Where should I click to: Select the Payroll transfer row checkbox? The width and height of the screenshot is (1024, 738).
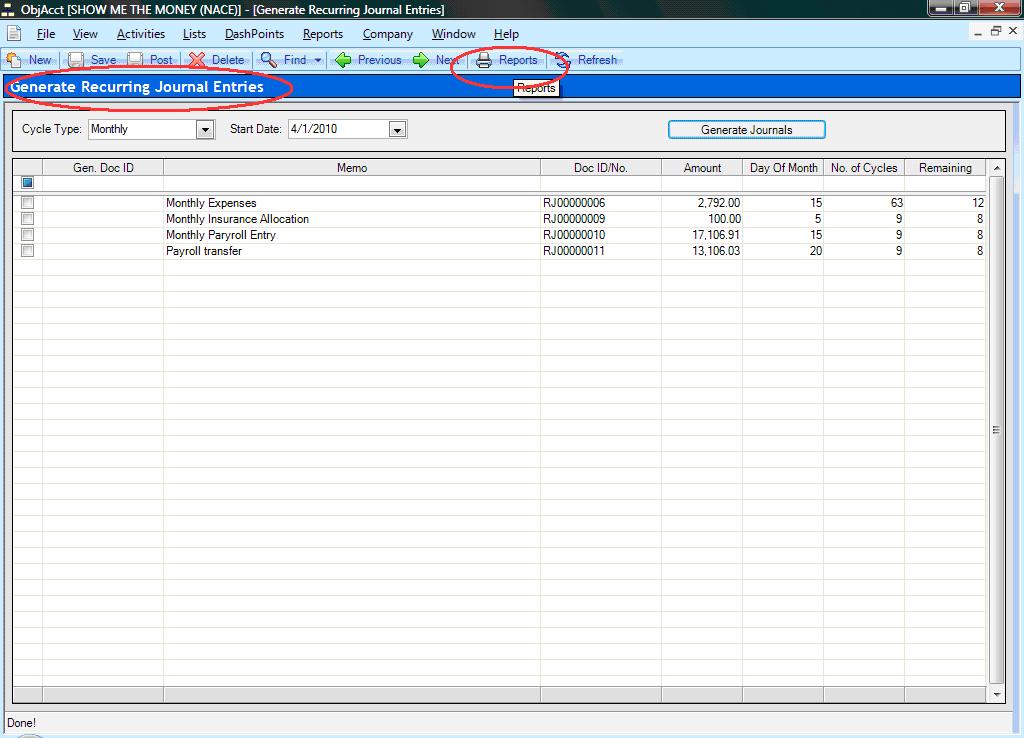27,251
